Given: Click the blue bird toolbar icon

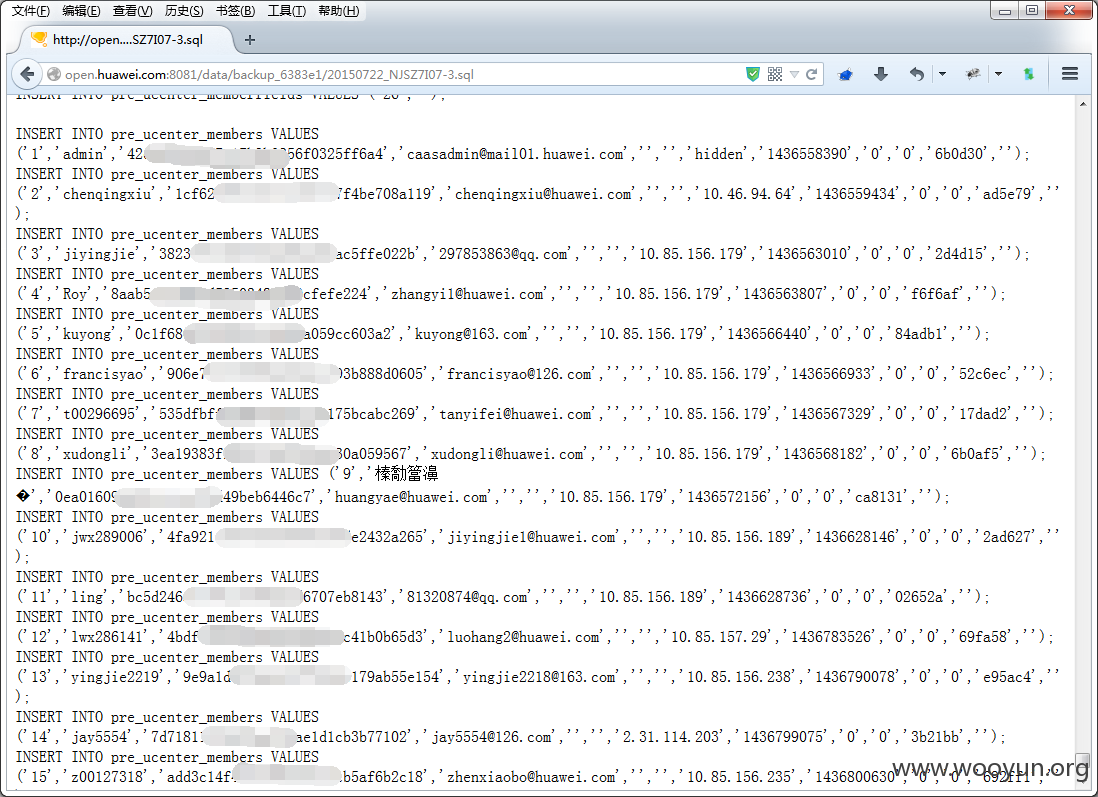Looking at the screenshot, I should coord(845,74).
